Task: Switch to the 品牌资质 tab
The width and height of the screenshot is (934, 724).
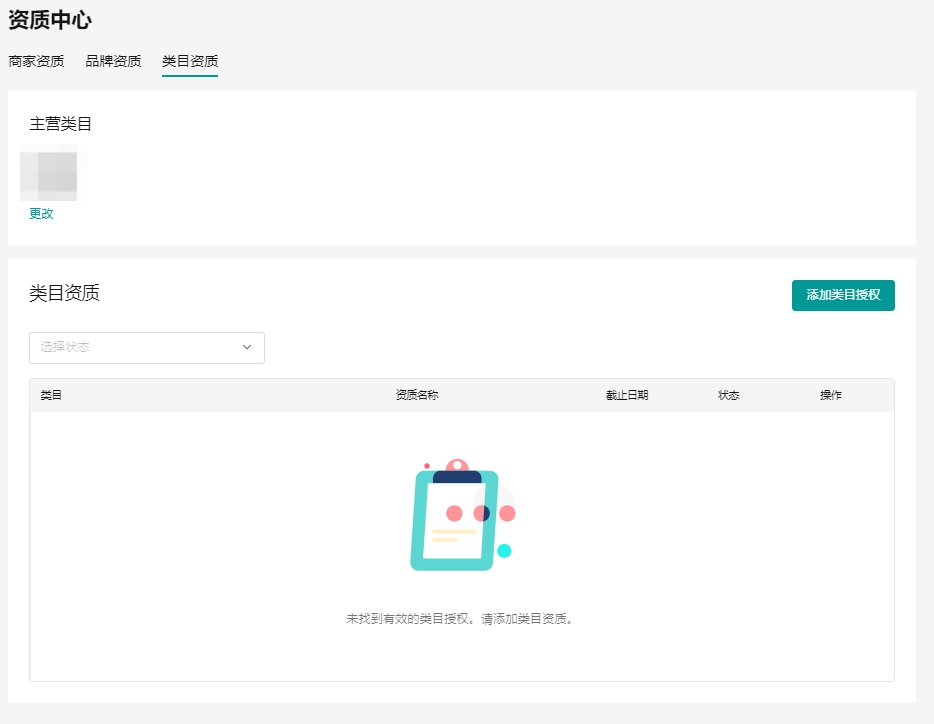Action: pos(113,61)
